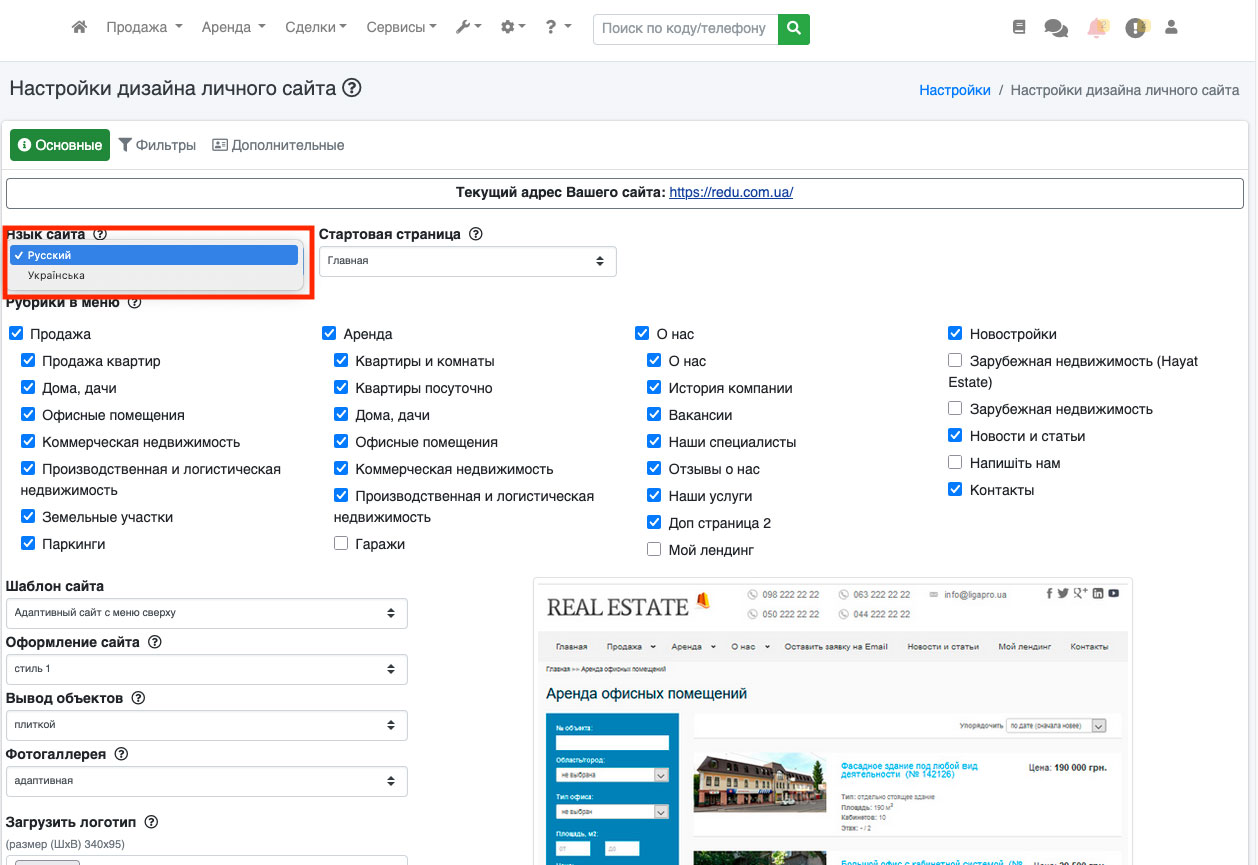The height and width of the screenshot is (865, 1258).
Task: Click the home icon in the navbar
Action: pyautogui.click(x=80, y=28)
